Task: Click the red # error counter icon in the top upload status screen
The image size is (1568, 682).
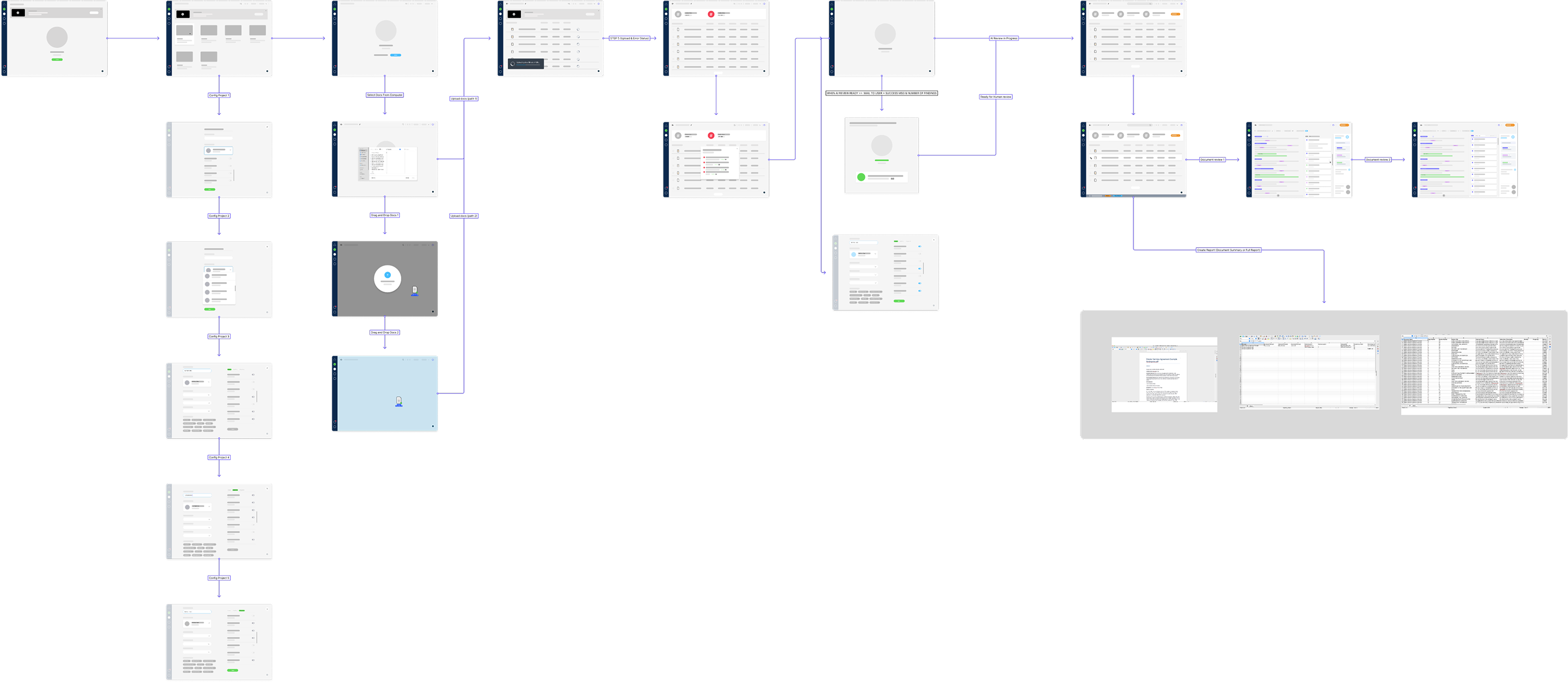Action: tap(711, 14)
